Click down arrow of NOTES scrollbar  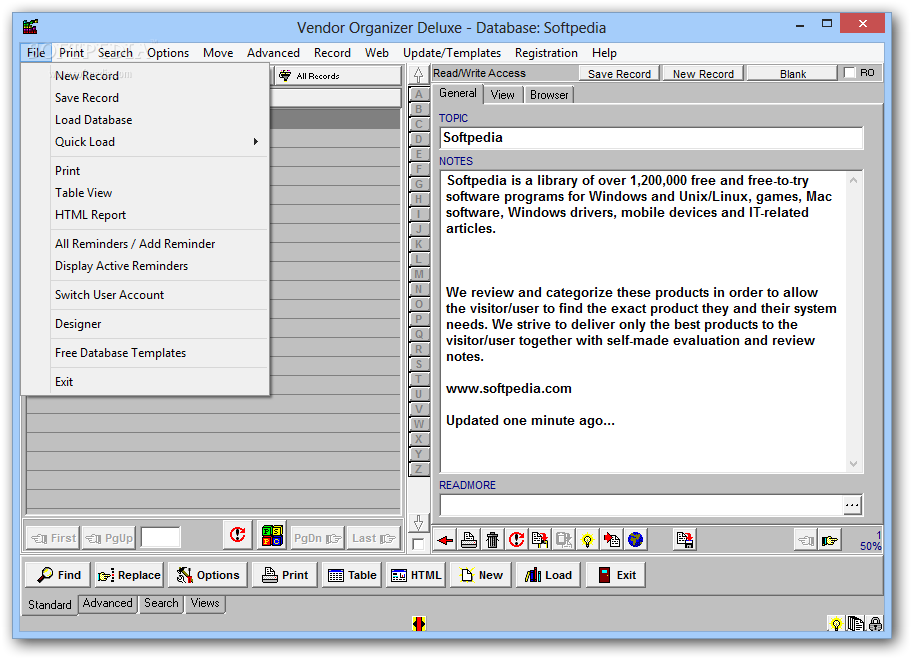click(x=853, y=464)
